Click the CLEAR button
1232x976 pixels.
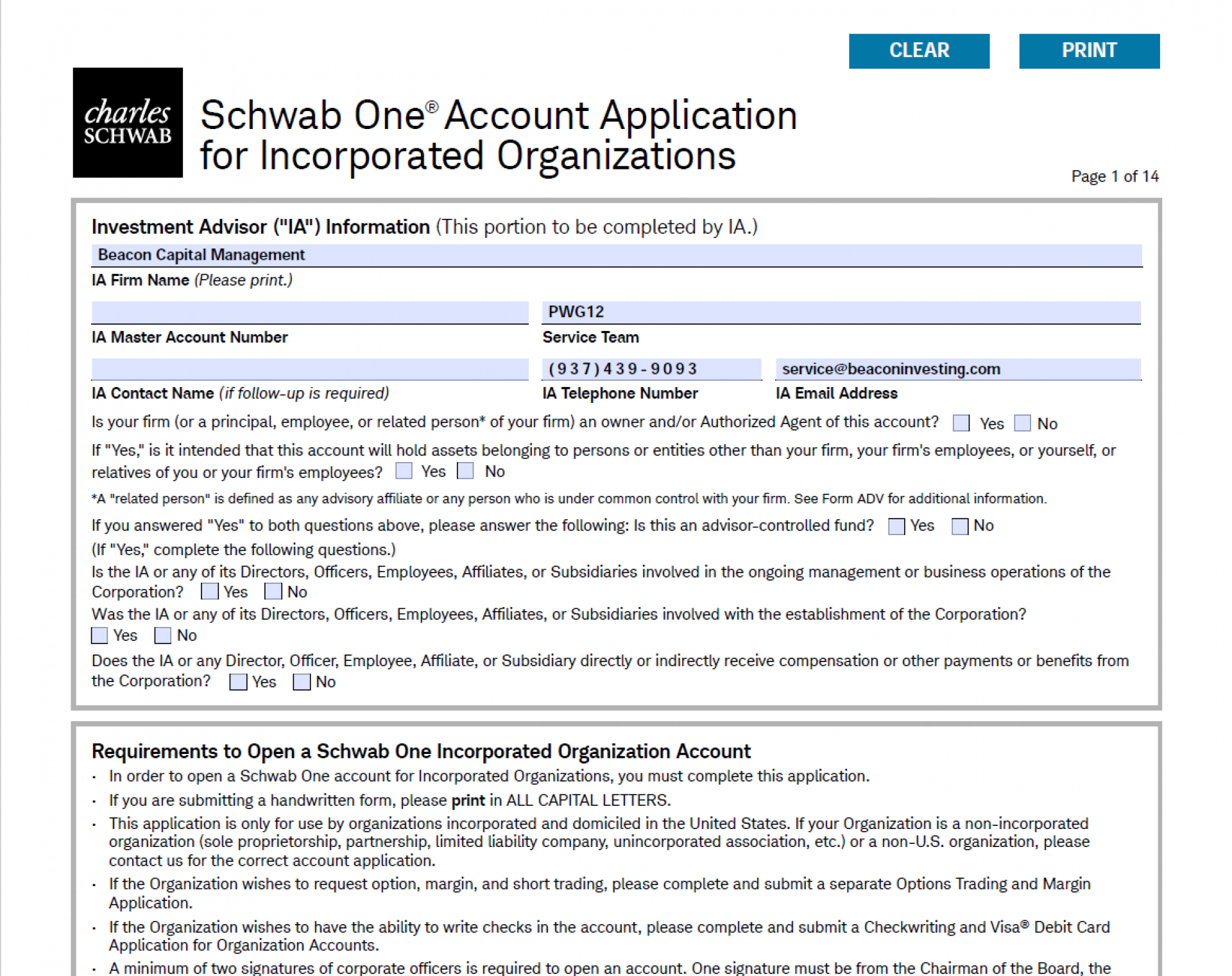point(919,51)
